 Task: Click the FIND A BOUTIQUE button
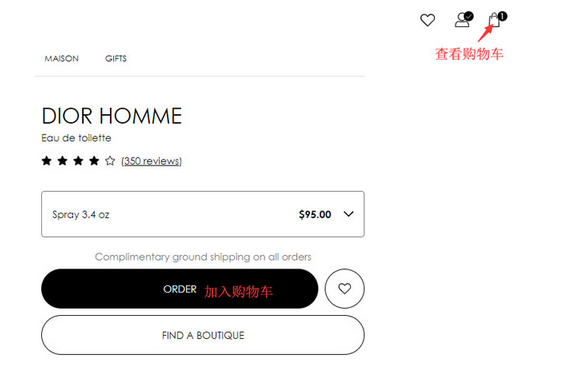pos(203,335)
